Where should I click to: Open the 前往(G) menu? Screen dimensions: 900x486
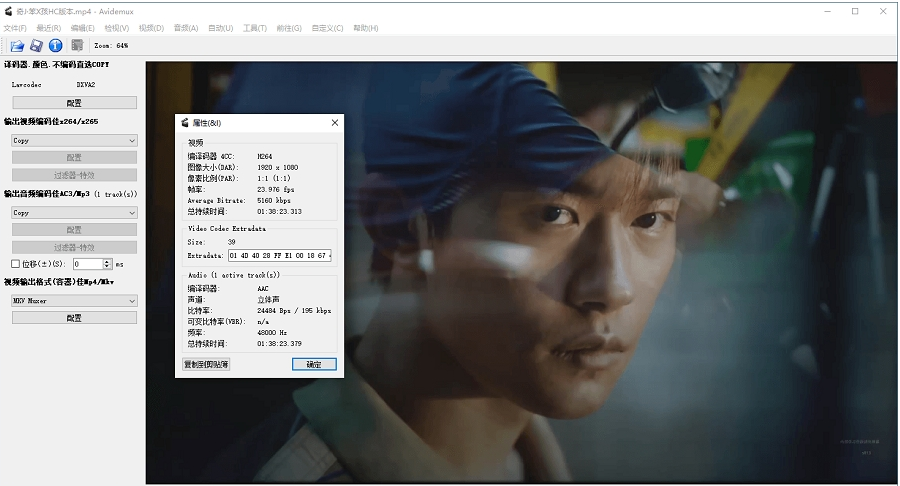click(x=289, y=28)
